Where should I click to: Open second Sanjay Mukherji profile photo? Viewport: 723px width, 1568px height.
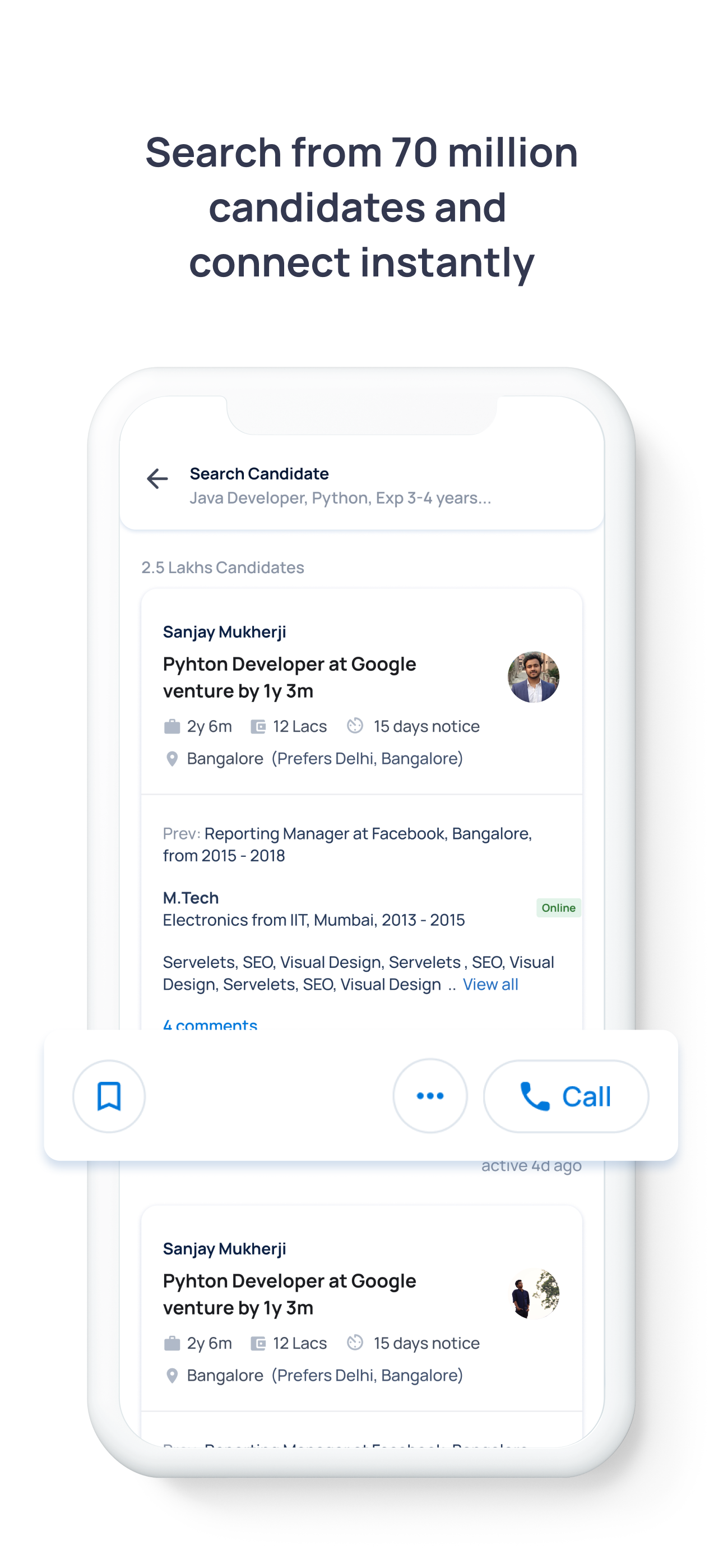point(533,1293)
